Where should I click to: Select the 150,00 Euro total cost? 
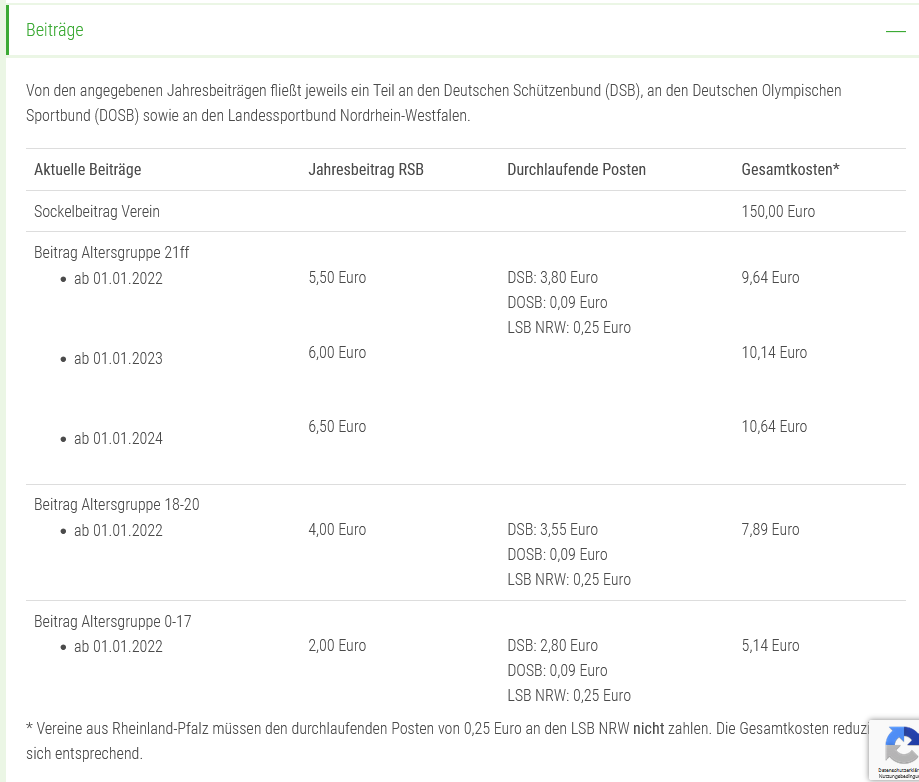[778, 212]
